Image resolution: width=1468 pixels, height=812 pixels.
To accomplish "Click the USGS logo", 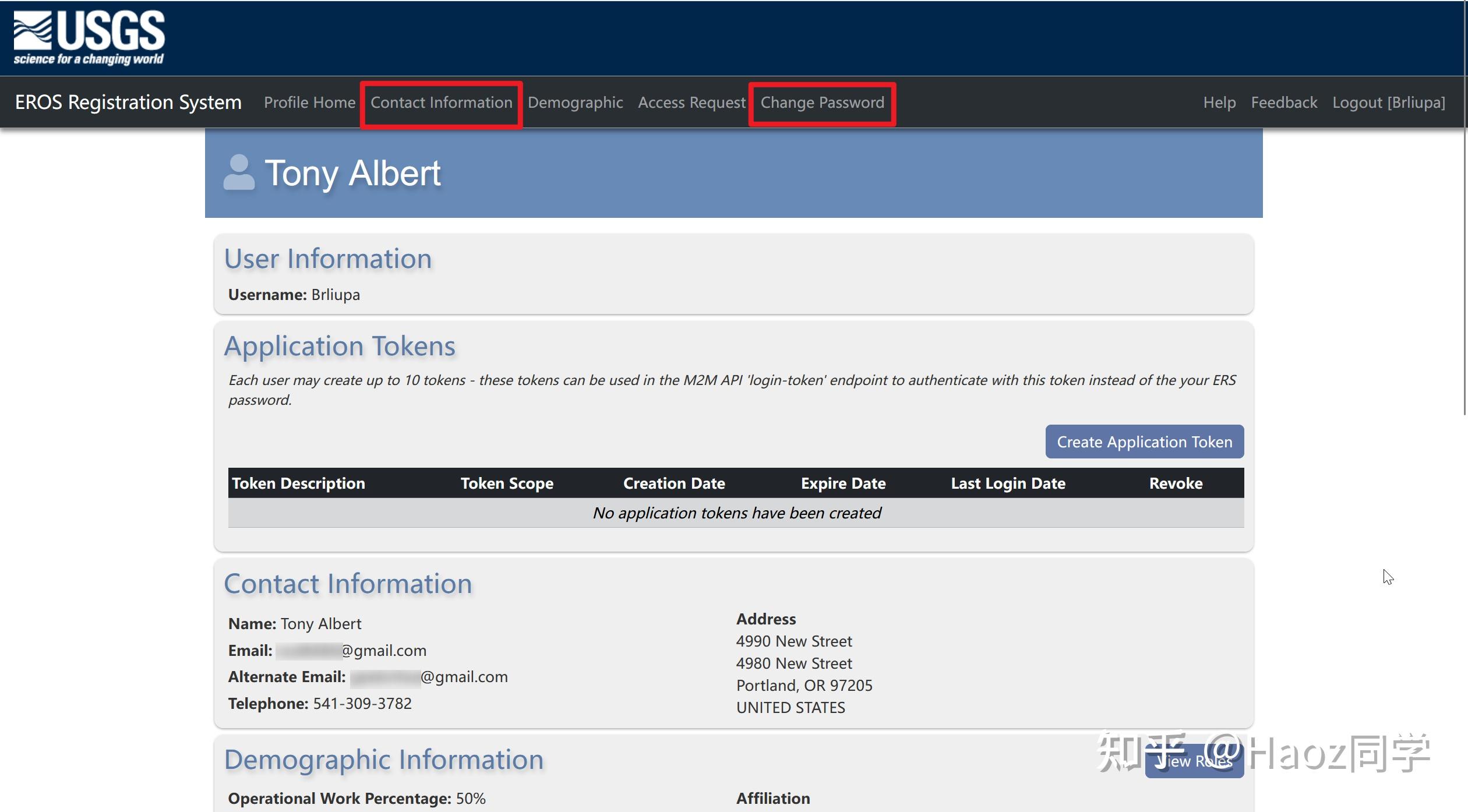I will click(89, 37).
